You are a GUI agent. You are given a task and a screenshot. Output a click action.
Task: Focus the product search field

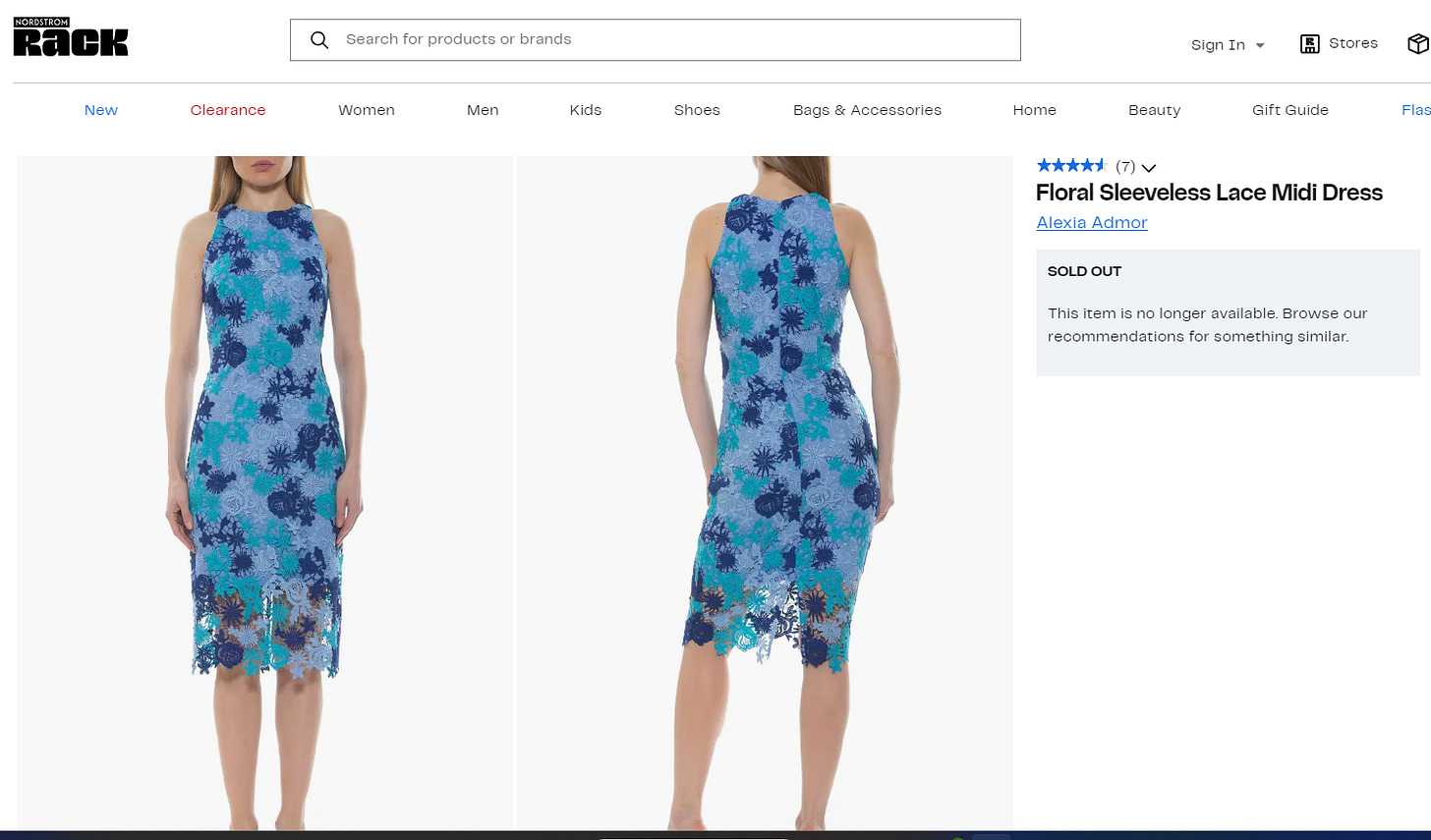(x=655, y=40)
